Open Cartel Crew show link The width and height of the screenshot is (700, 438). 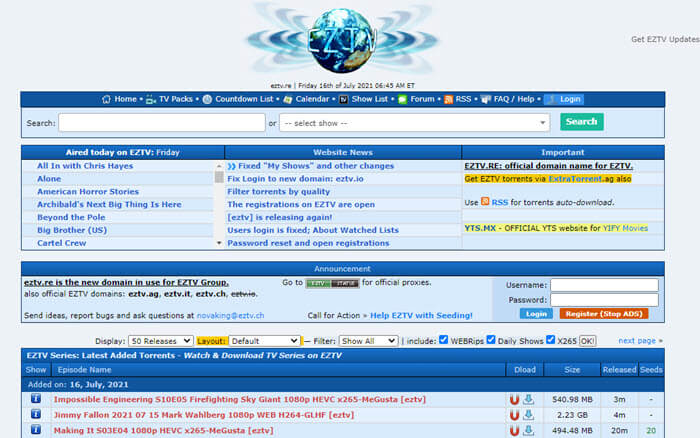62,243
